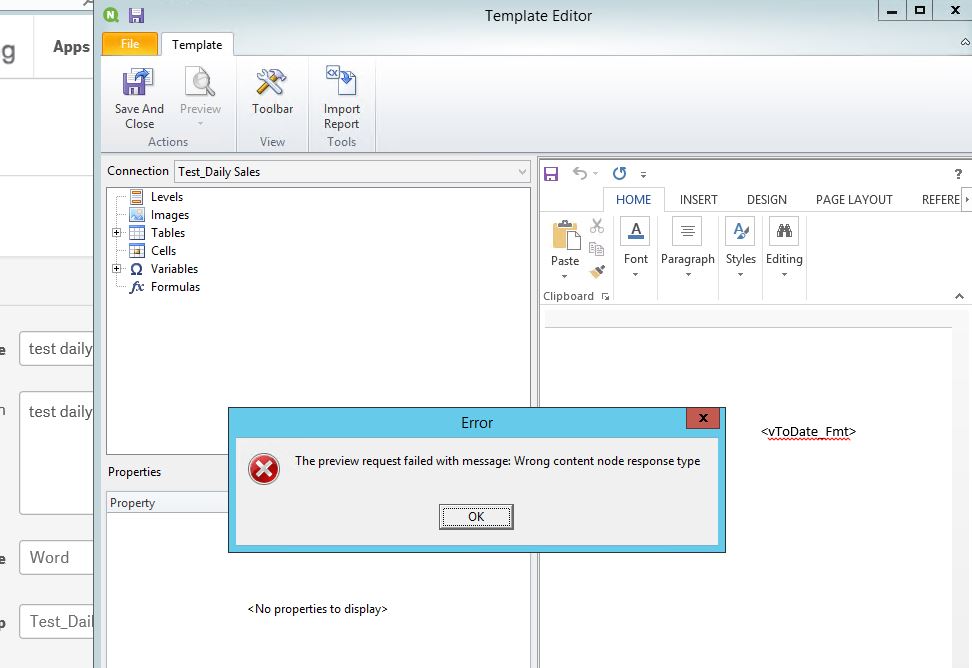Screen dimensions: 972x668
Task: Select the Cut scissors icon
Action: [597, 227]
